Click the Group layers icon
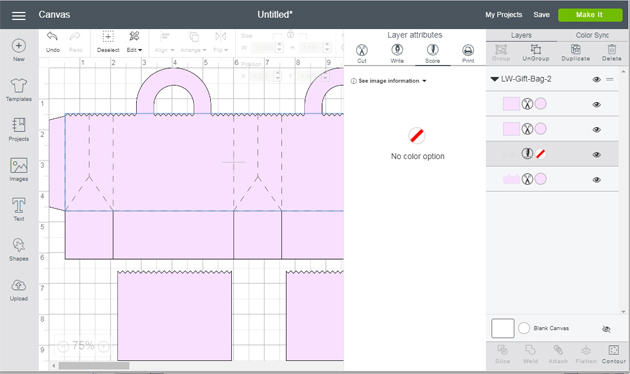Image resolution: width=630 pixels, height=374 pixels. click(501, 52)
